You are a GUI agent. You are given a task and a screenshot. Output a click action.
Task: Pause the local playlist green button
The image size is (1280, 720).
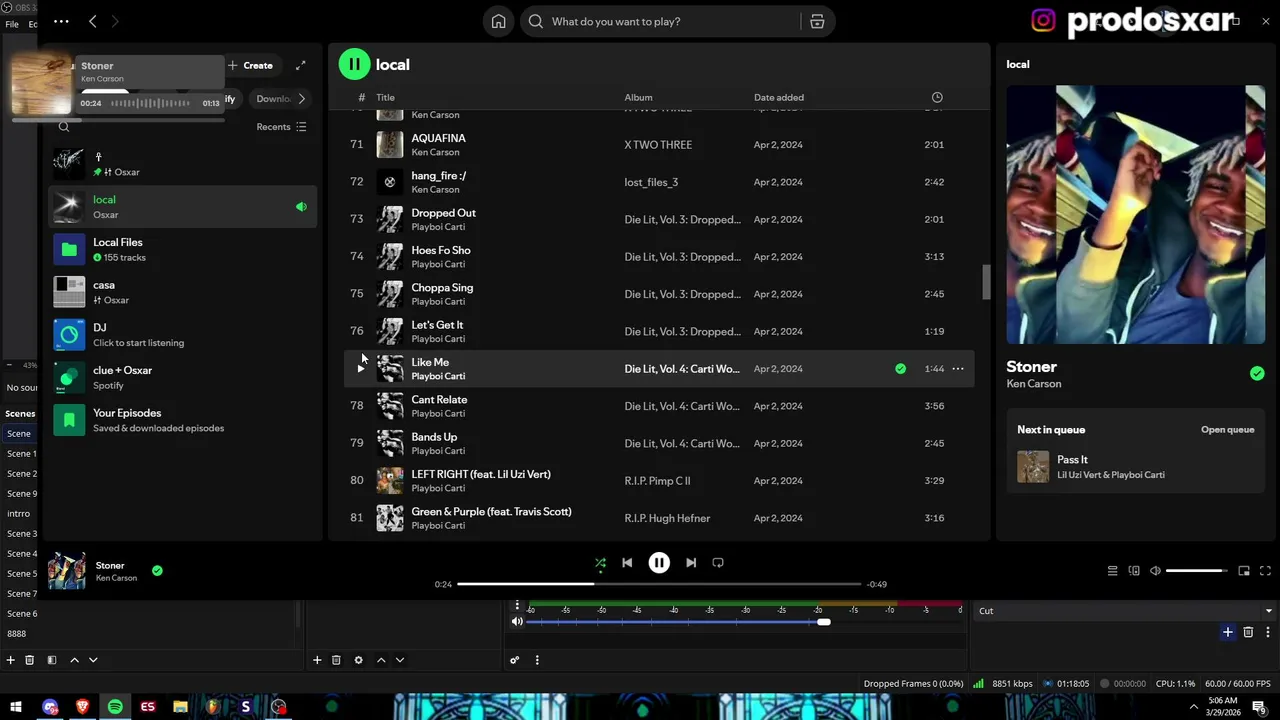[x=354, y=64]
